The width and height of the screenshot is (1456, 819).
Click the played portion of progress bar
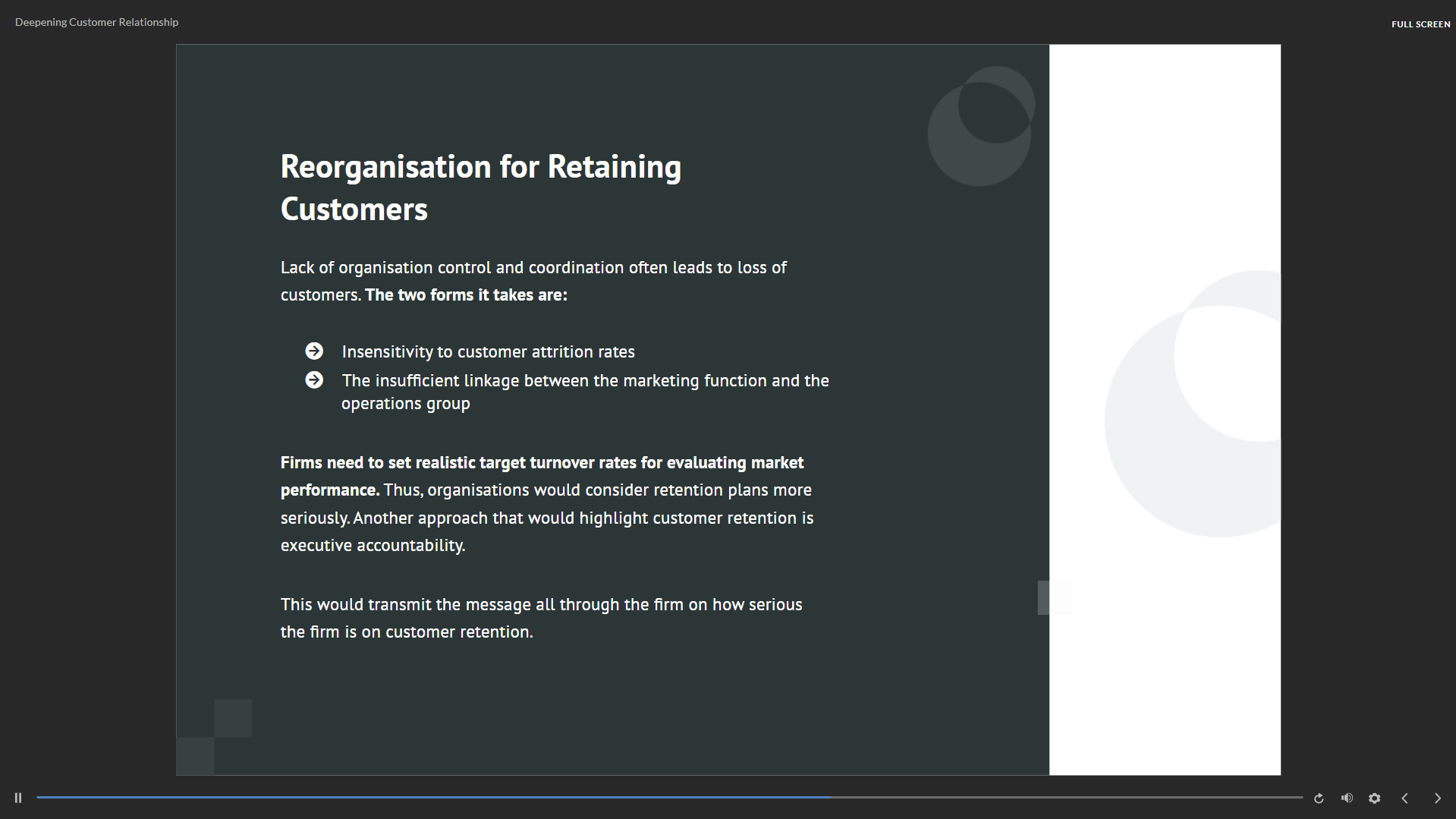[432, 798]
